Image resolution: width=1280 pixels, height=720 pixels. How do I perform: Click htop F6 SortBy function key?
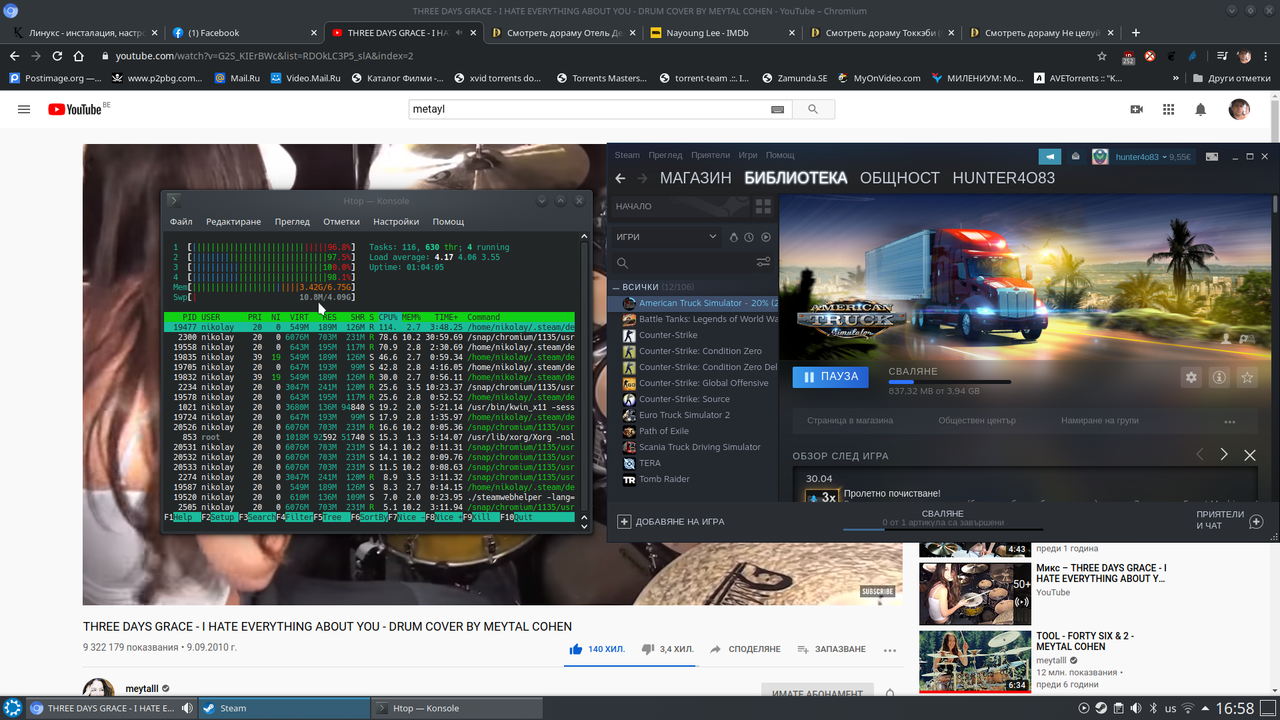point(367,517)
